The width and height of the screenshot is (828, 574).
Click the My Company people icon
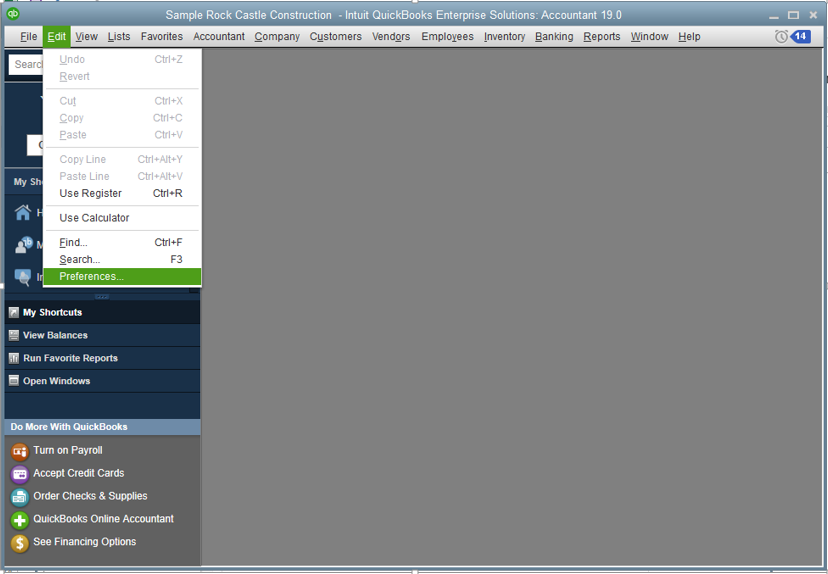[x=24, y=244]
